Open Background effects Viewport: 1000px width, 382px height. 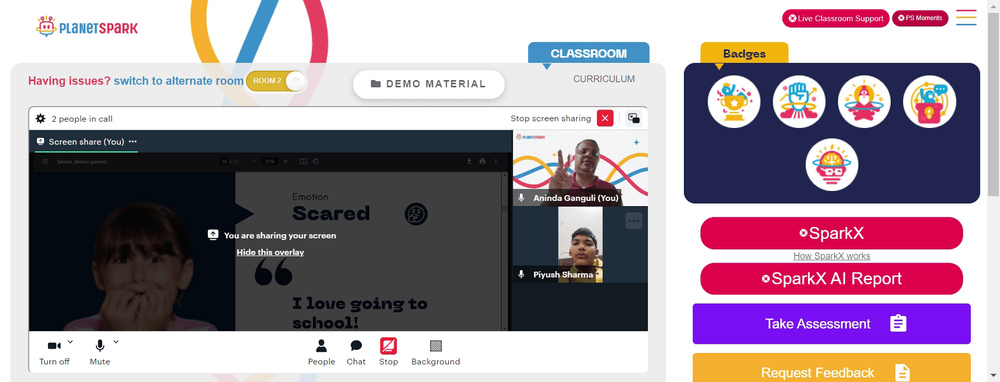coord(436,352)
